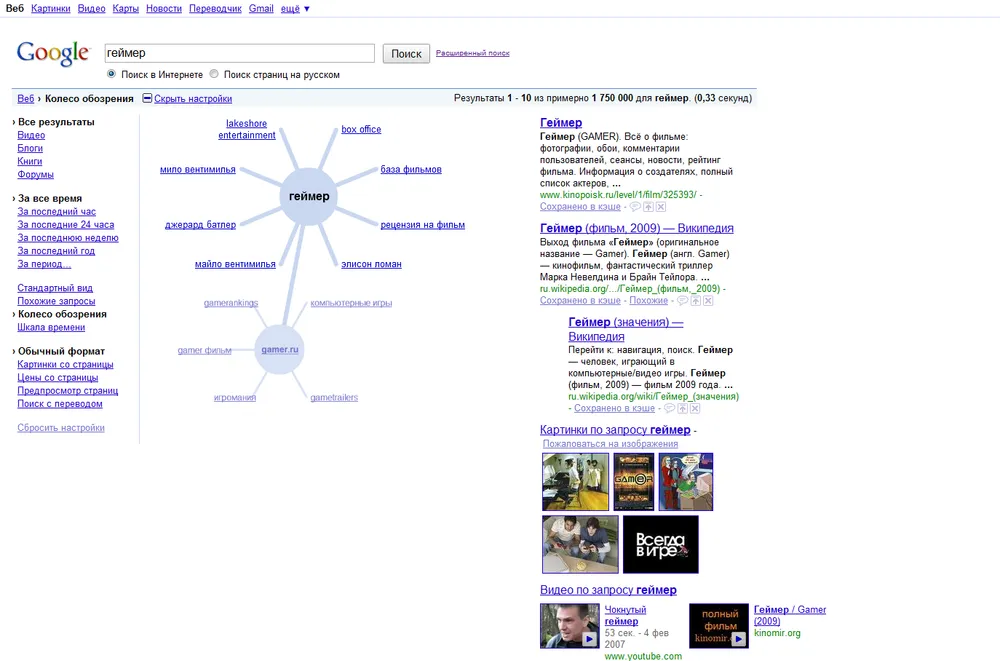Open Расширенный поиск link
Screen dimensions: 1000x661
tap(473, 53)
